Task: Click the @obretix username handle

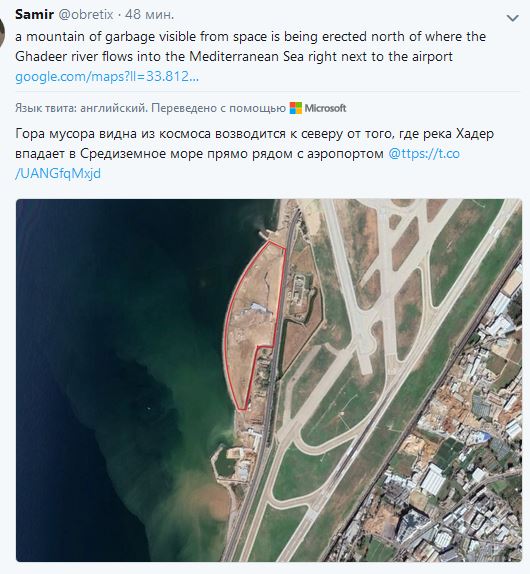Action: (x=86, y=15)
